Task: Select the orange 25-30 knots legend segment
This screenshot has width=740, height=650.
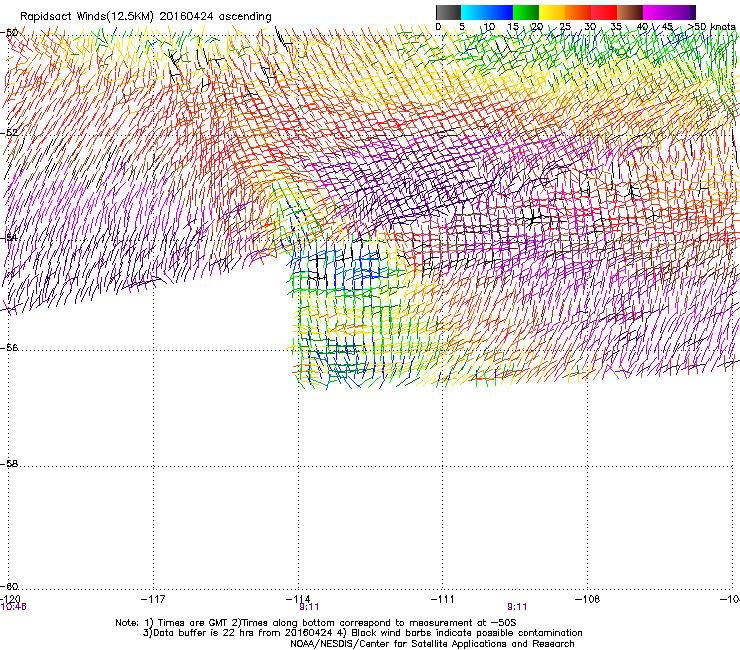Action: pyautogui.click(x=578, y=12)
